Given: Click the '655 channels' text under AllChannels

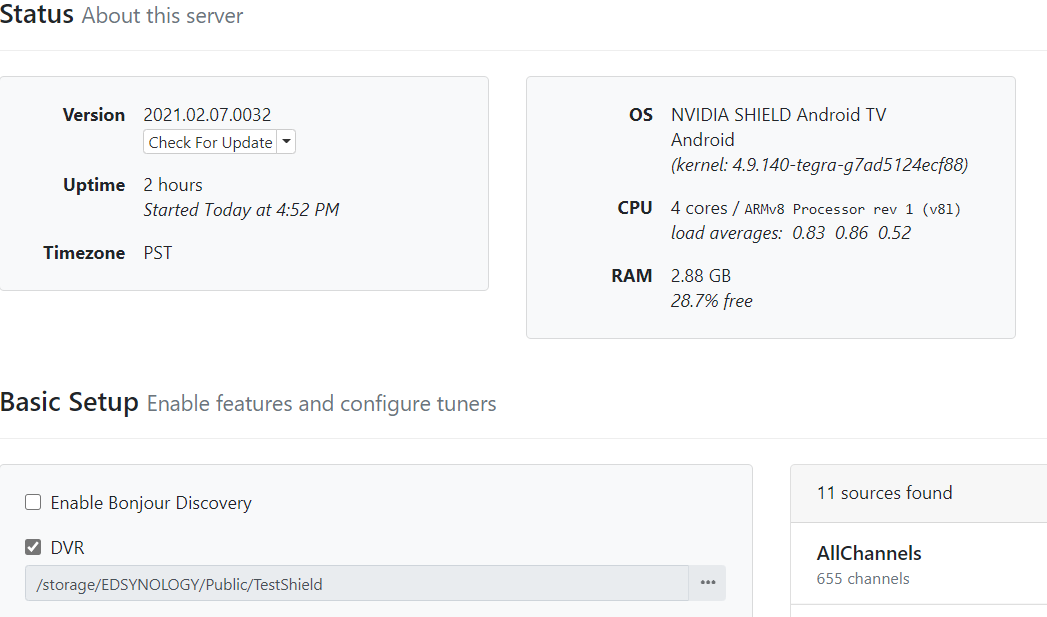Looking at the screenshot, I should (863, 579).
